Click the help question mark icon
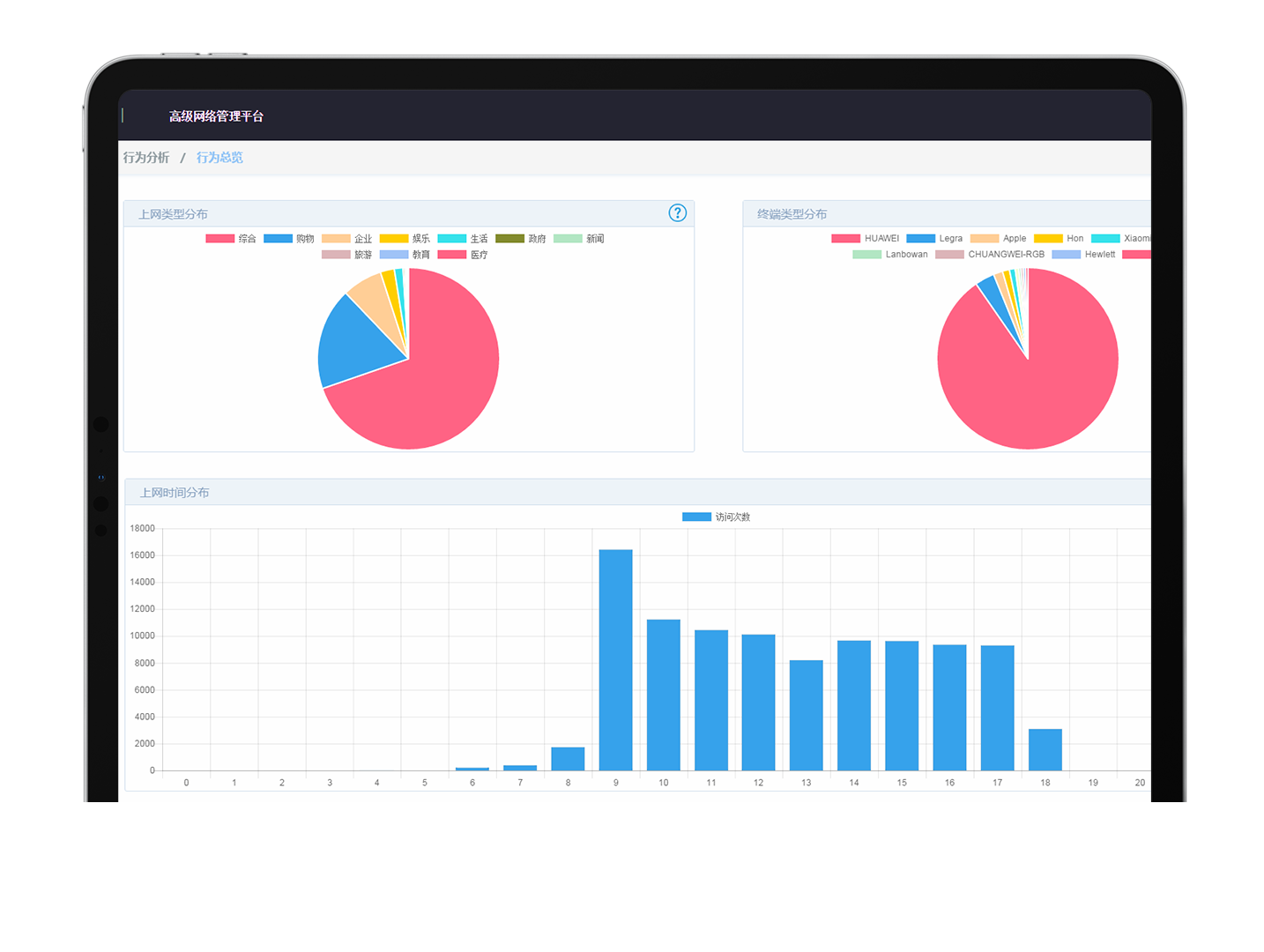The height and width of the screenshot is (952, 1264). (677, 213)
